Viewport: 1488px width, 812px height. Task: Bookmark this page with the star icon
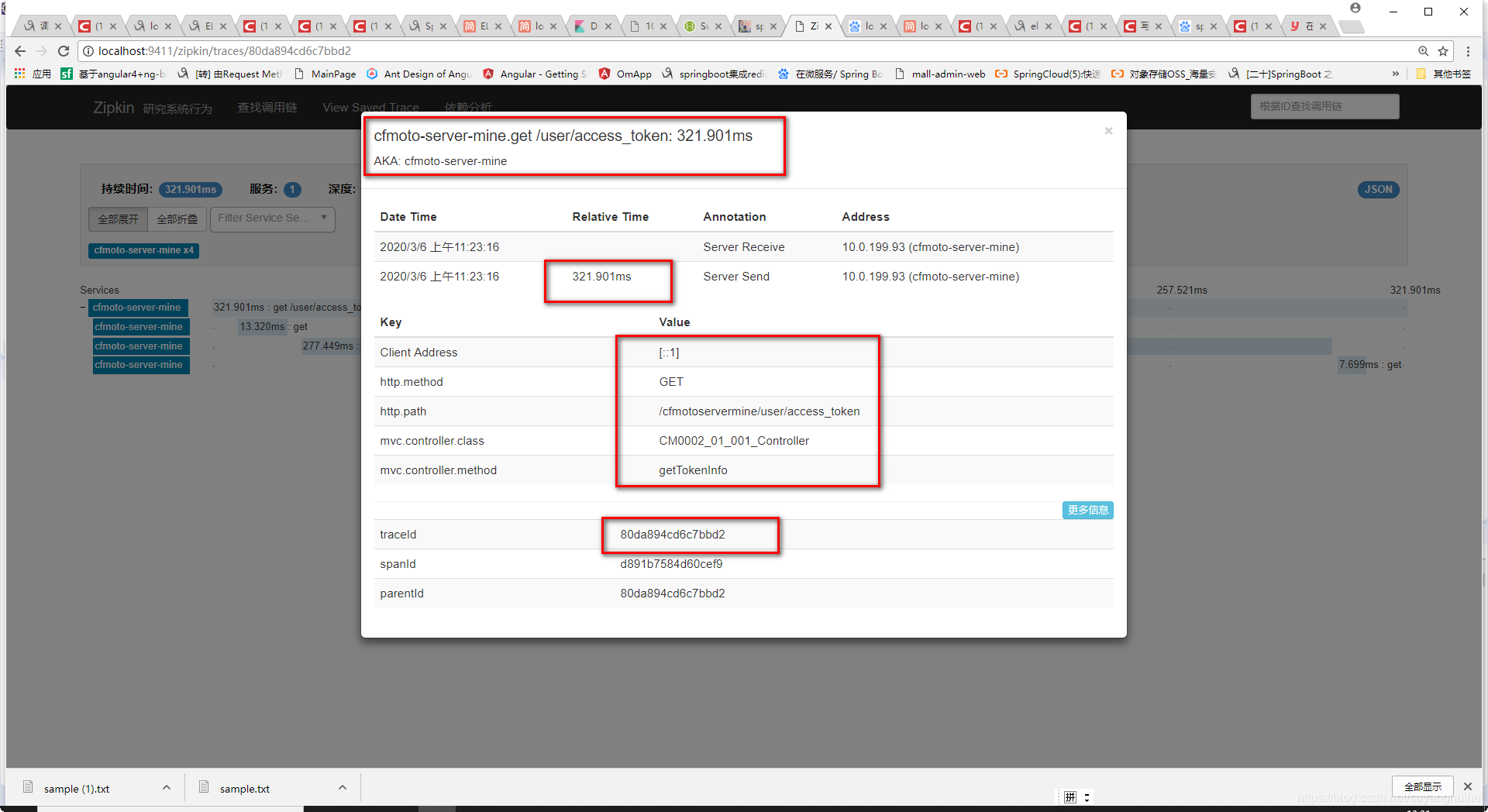1443,51
